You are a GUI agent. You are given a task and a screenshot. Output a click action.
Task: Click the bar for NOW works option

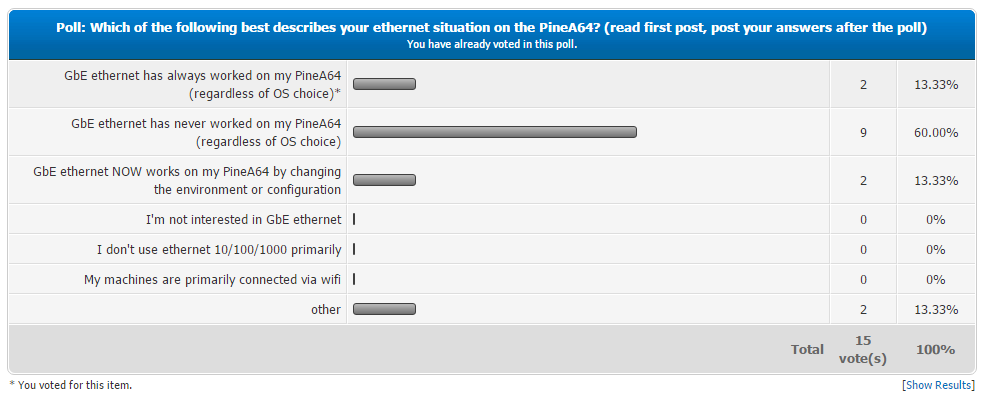(x=384, y=180)
